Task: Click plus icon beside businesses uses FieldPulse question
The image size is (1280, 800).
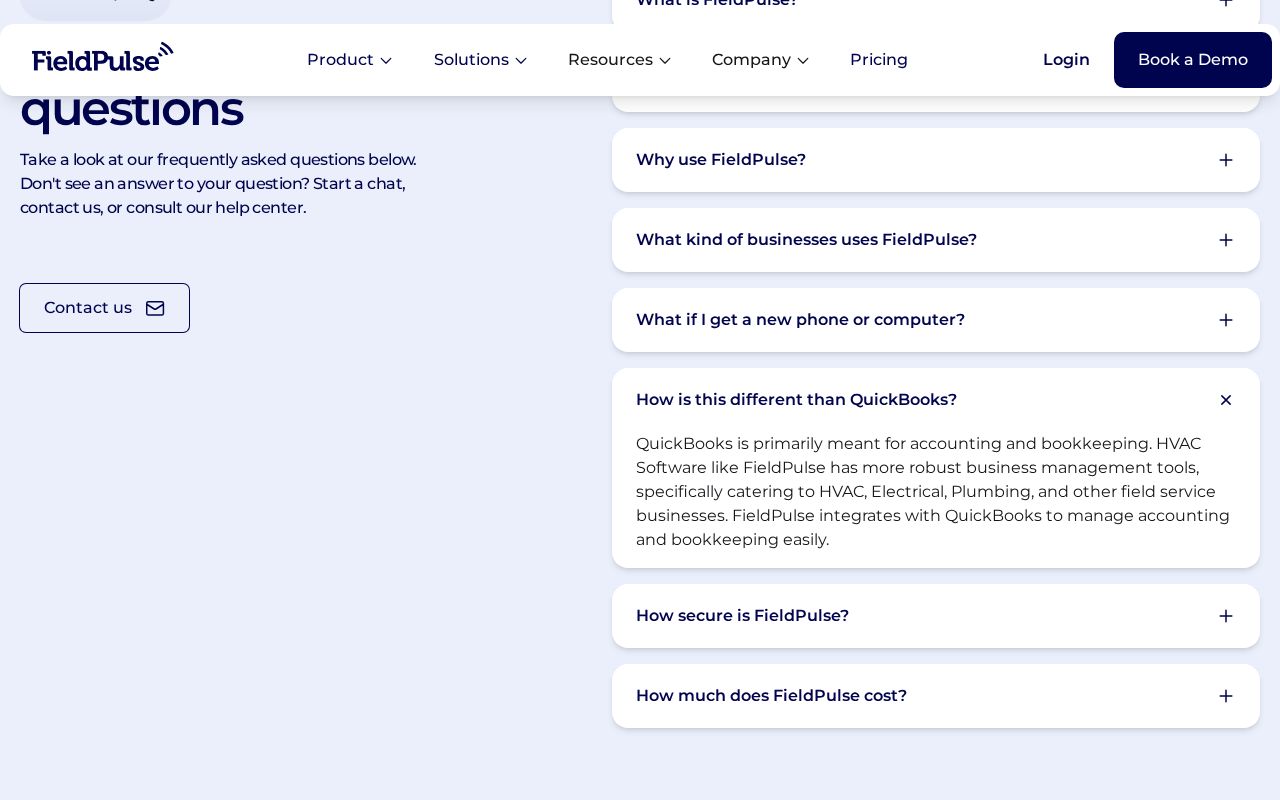Action: 1225,240
